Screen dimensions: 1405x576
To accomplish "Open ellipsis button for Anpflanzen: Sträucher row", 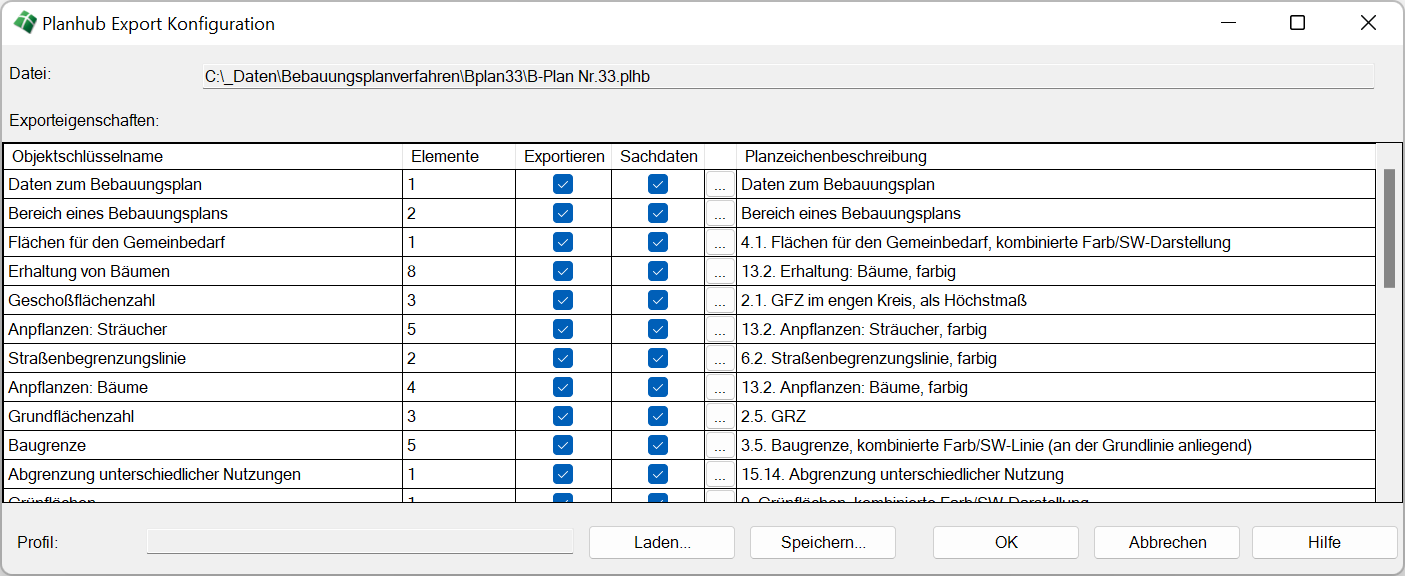I will [720, 329].
